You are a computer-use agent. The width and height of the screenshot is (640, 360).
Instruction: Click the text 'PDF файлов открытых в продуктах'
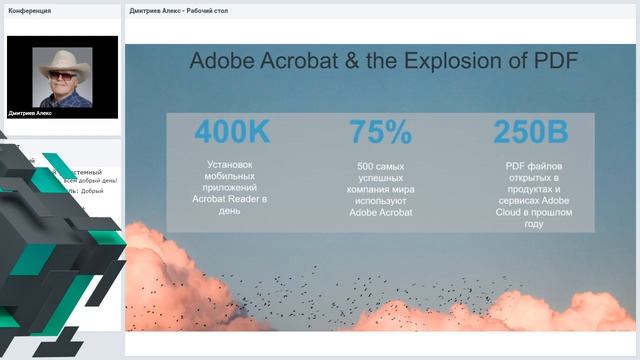click(x=534, y=178)
